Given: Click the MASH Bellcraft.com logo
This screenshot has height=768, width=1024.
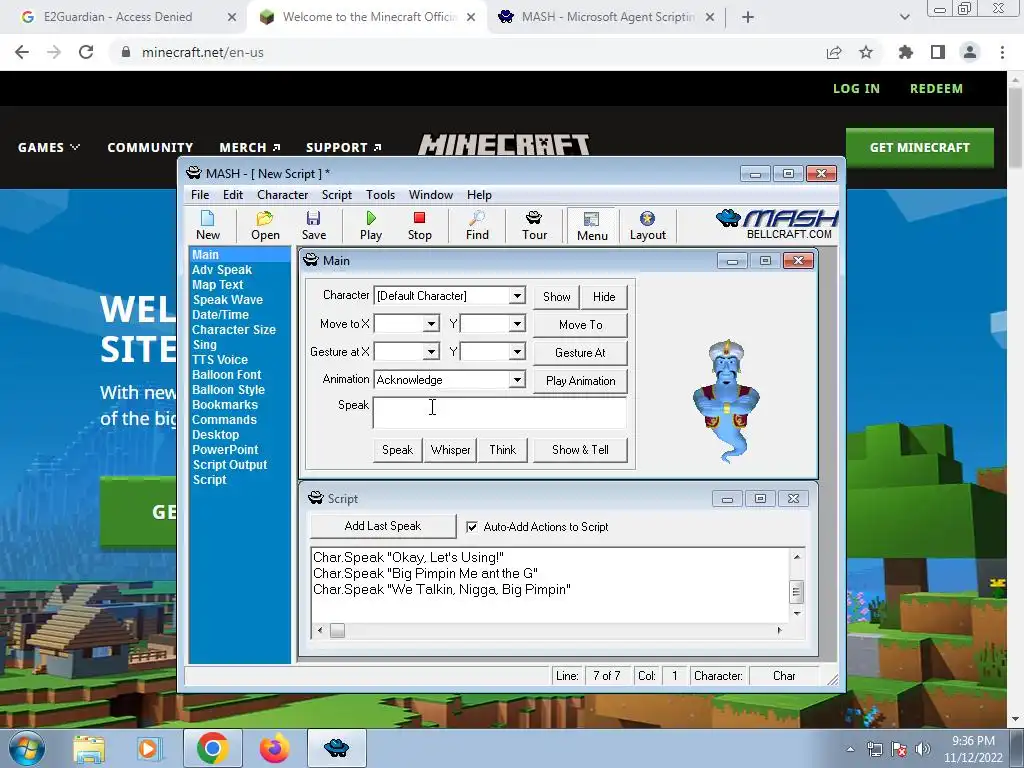Looking at the screenshot, I should pos(777,225).
